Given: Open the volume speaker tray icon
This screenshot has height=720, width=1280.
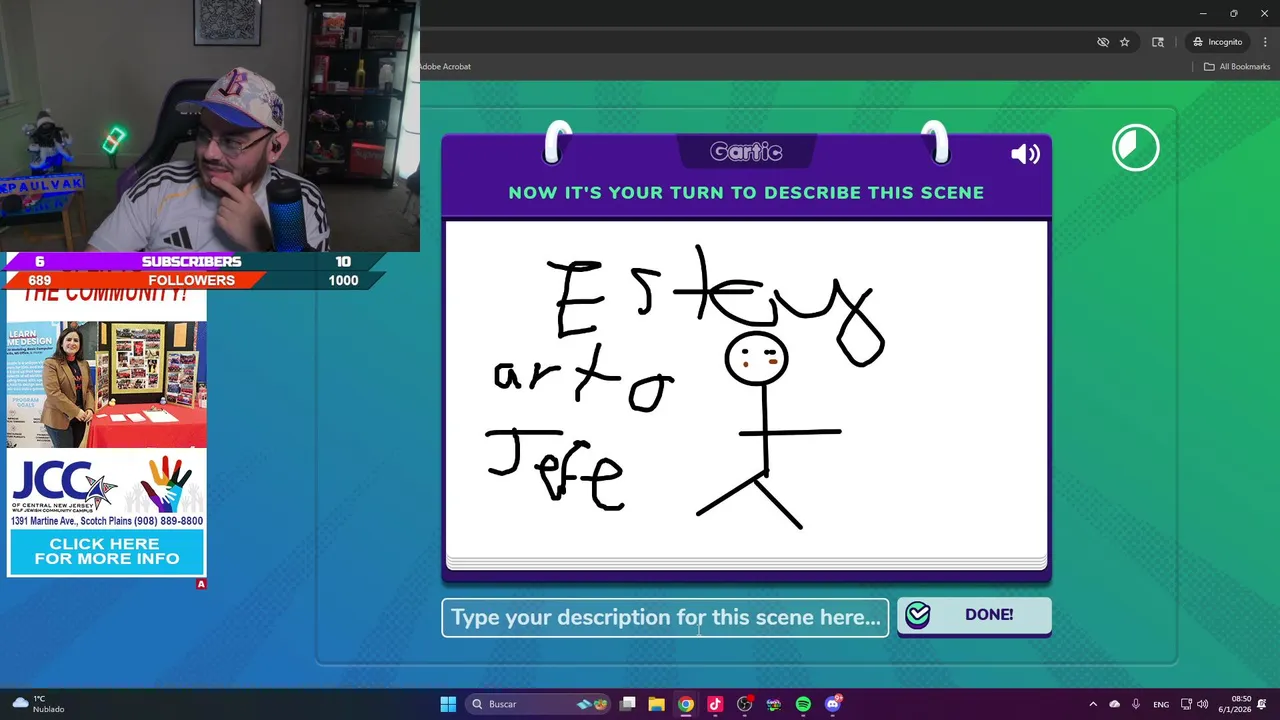Looking at the screenshot, I should [1202, 704].
